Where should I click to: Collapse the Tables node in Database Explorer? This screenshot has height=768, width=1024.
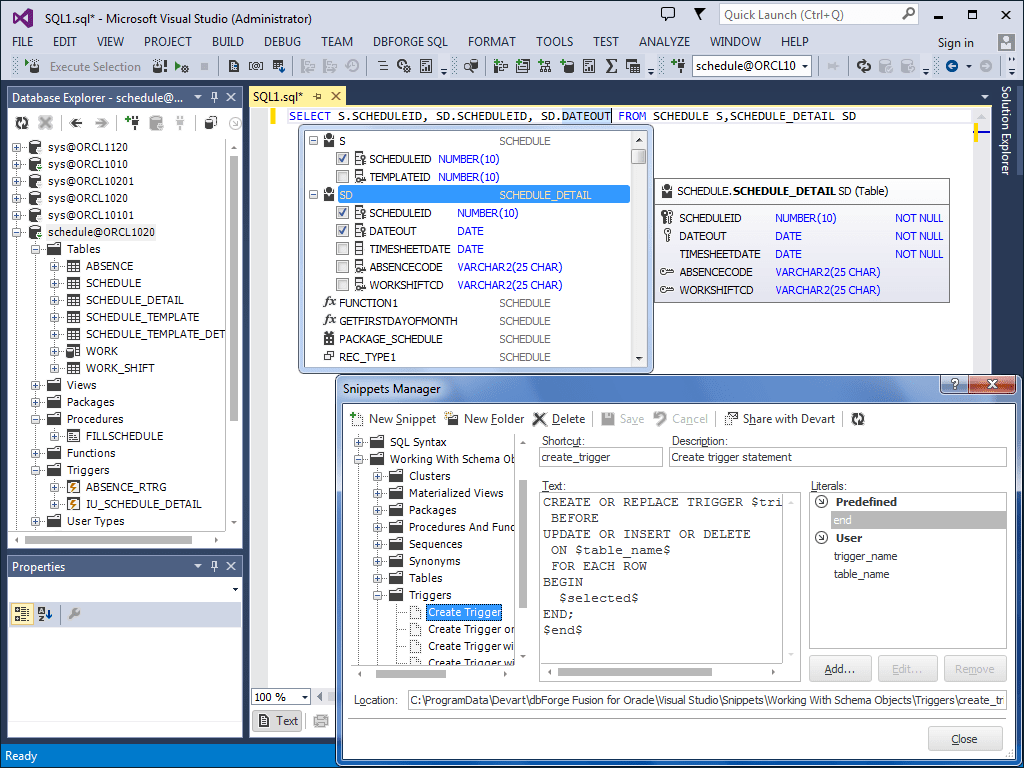[x=33, y=248]
